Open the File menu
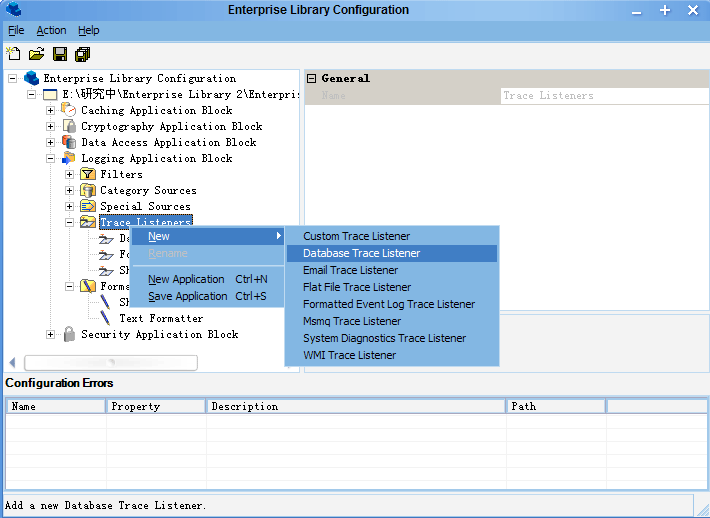The height and width of the screenshot is (518, 710). click(x=16, y=30)
